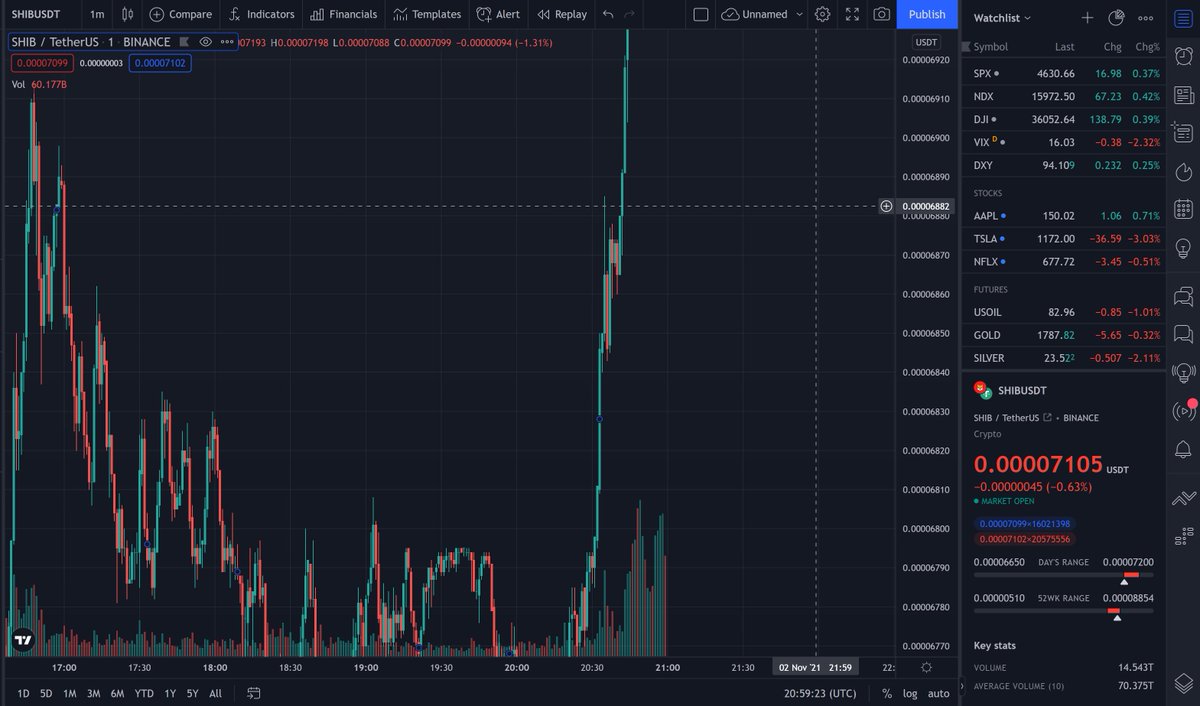The width and height of the screenshot is (1200, 706).
Task: Open public chats in the sidebar
Action: (1184, 297)
